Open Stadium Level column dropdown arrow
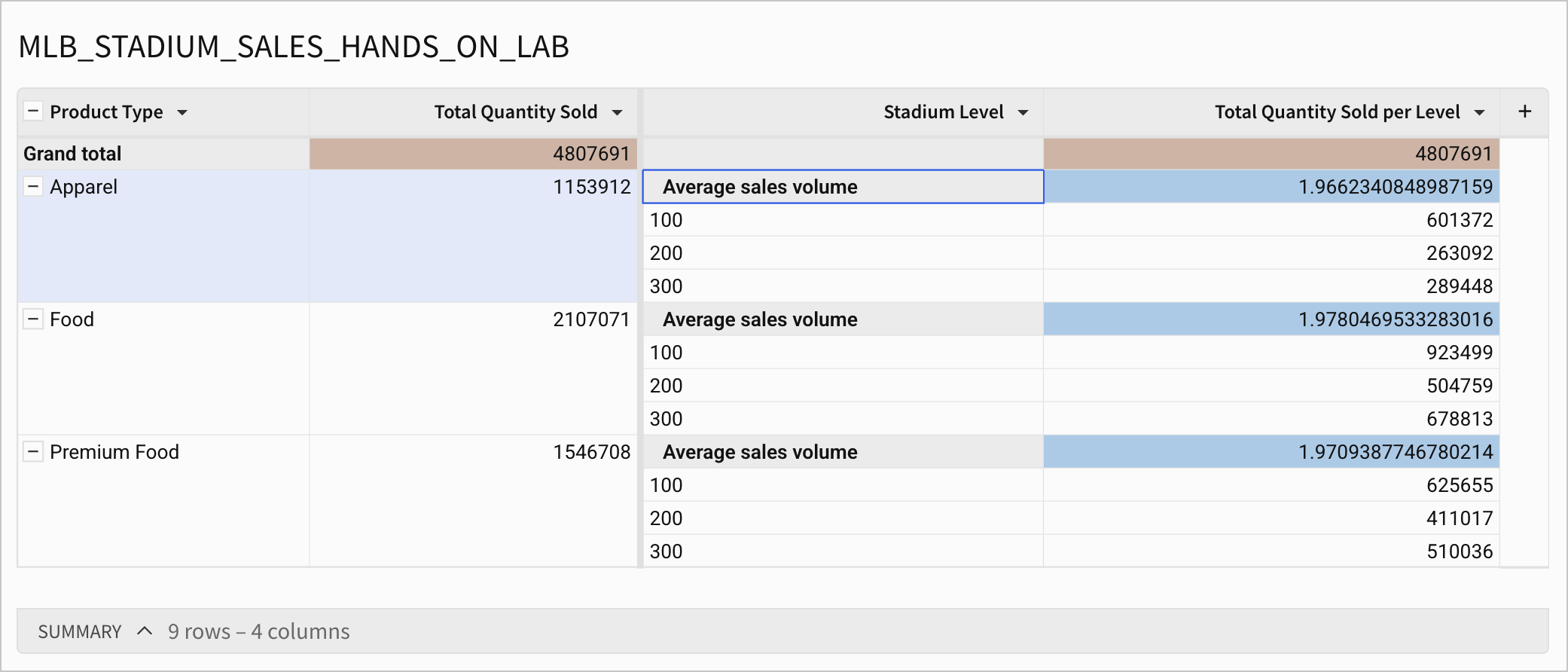The width and height of the screenshot is (1568, 672). click(x=1023, y=113)
